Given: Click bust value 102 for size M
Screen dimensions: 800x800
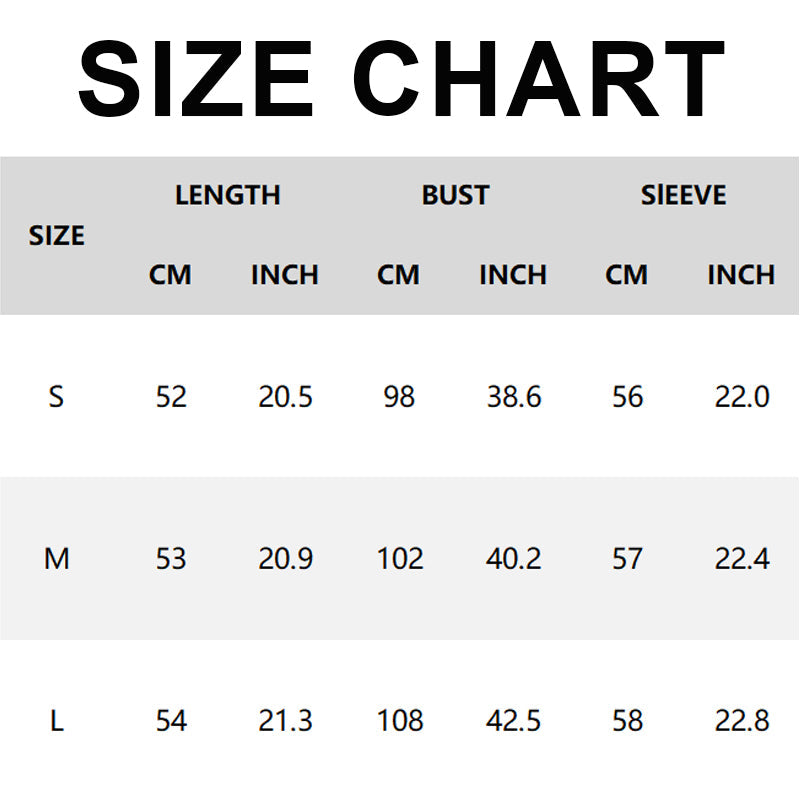Looking at the screenshot, I should (x=400, y=558).
